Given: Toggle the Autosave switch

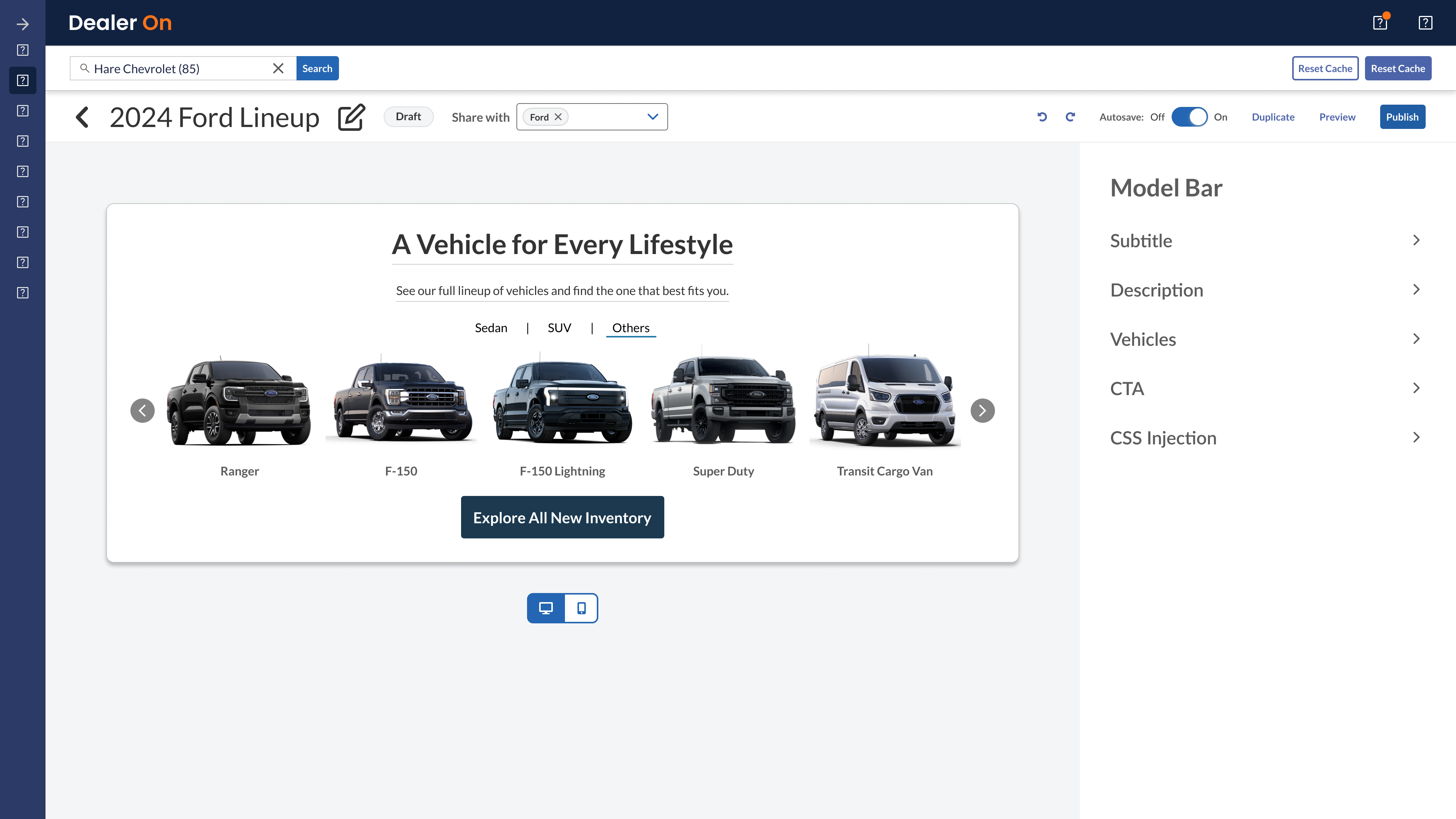Looking at the screenshot, I should tap(1189, 117).
